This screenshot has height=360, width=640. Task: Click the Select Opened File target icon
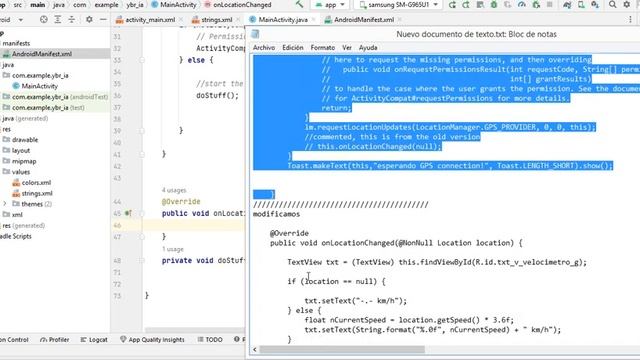[44, 20]
